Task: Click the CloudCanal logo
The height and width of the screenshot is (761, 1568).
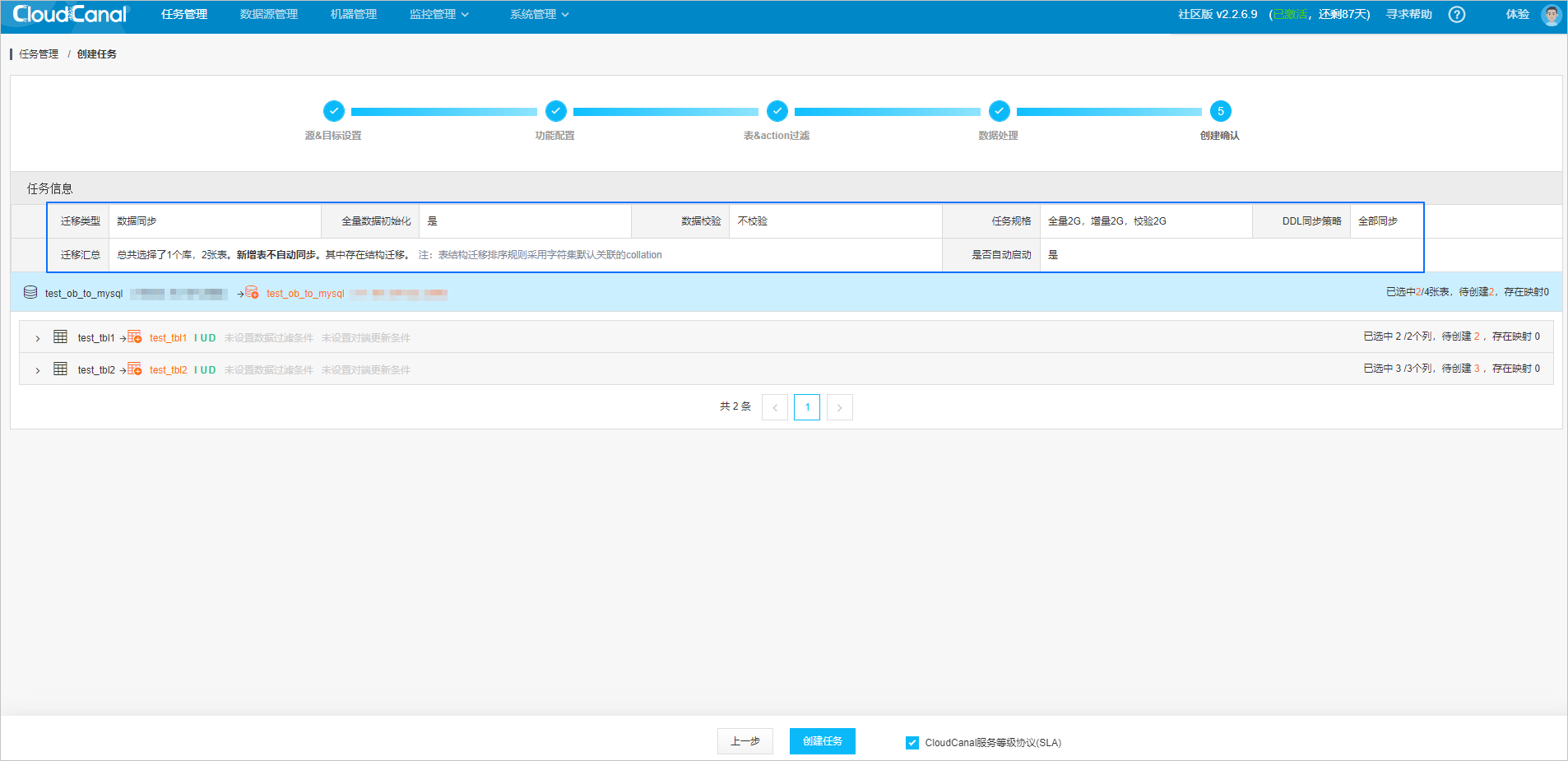Action: point(70,15)
